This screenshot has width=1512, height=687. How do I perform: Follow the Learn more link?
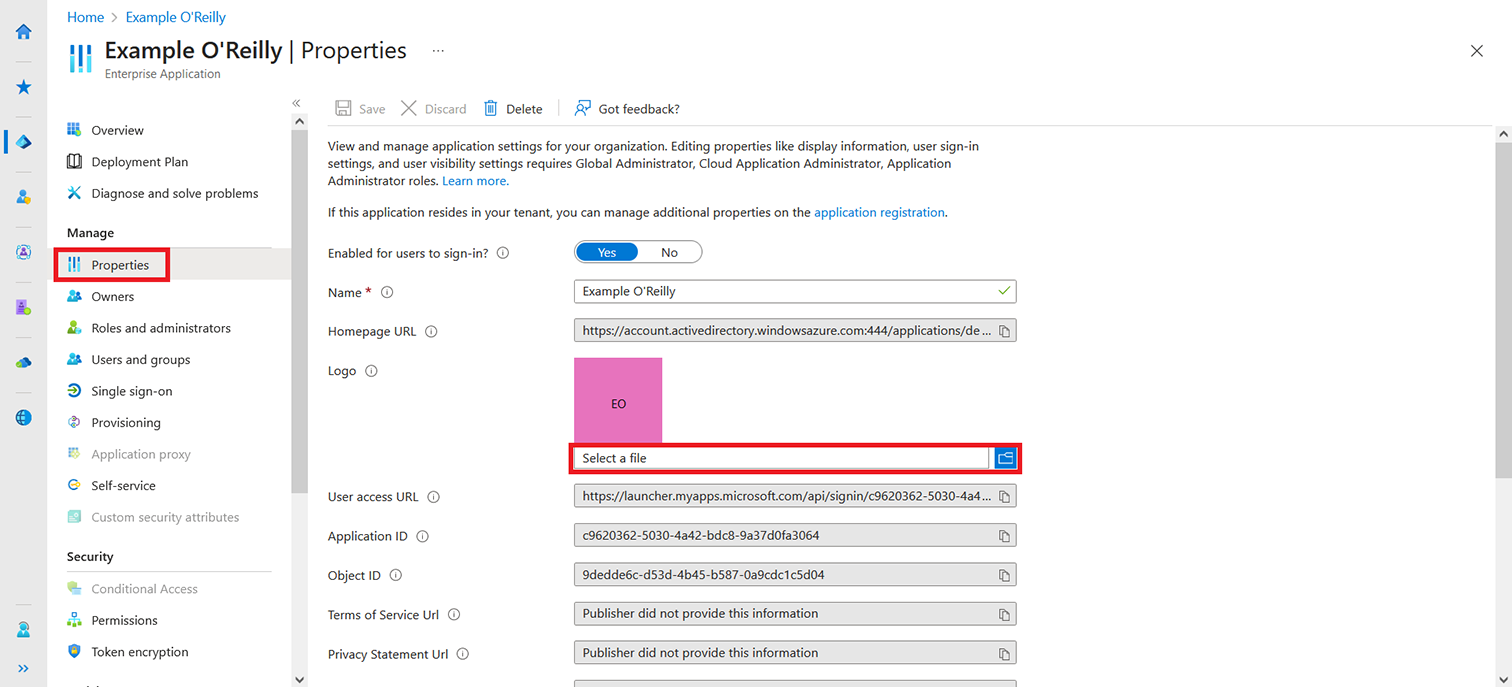tap(474, 181)
